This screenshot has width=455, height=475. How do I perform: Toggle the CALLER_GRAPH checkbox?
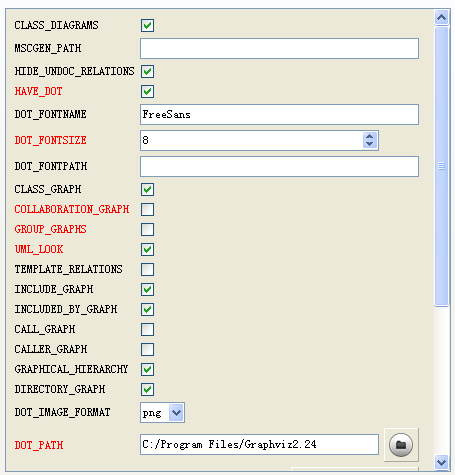coord(147,349)
